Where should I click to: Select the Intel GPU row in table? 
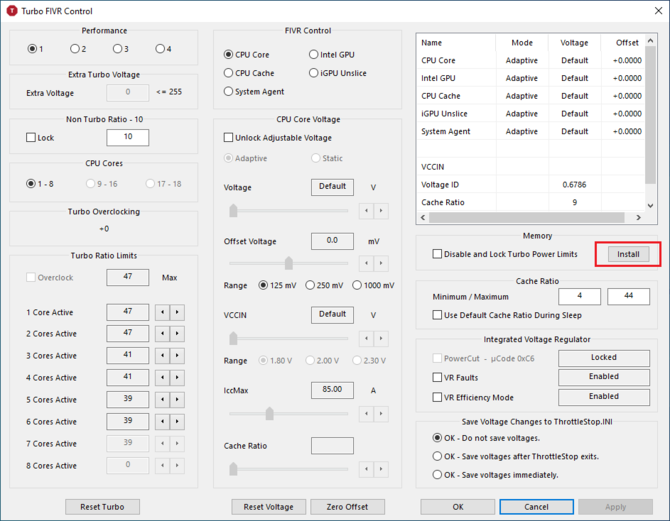530,78
